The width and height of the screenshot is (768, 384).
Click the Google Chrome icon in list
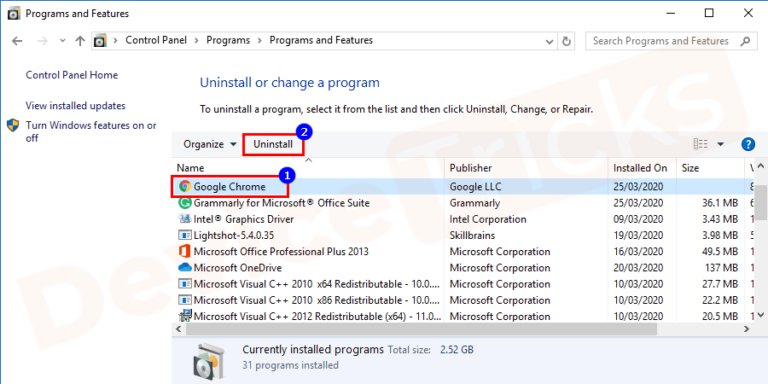pyautogui.click(x=185, y=186)
